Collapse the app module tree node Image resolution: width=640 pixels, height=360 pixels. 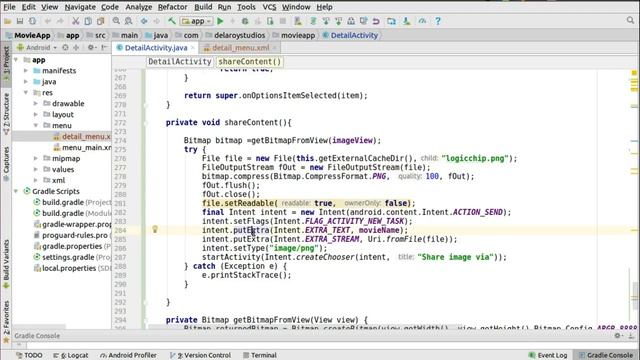click(16, 60)
